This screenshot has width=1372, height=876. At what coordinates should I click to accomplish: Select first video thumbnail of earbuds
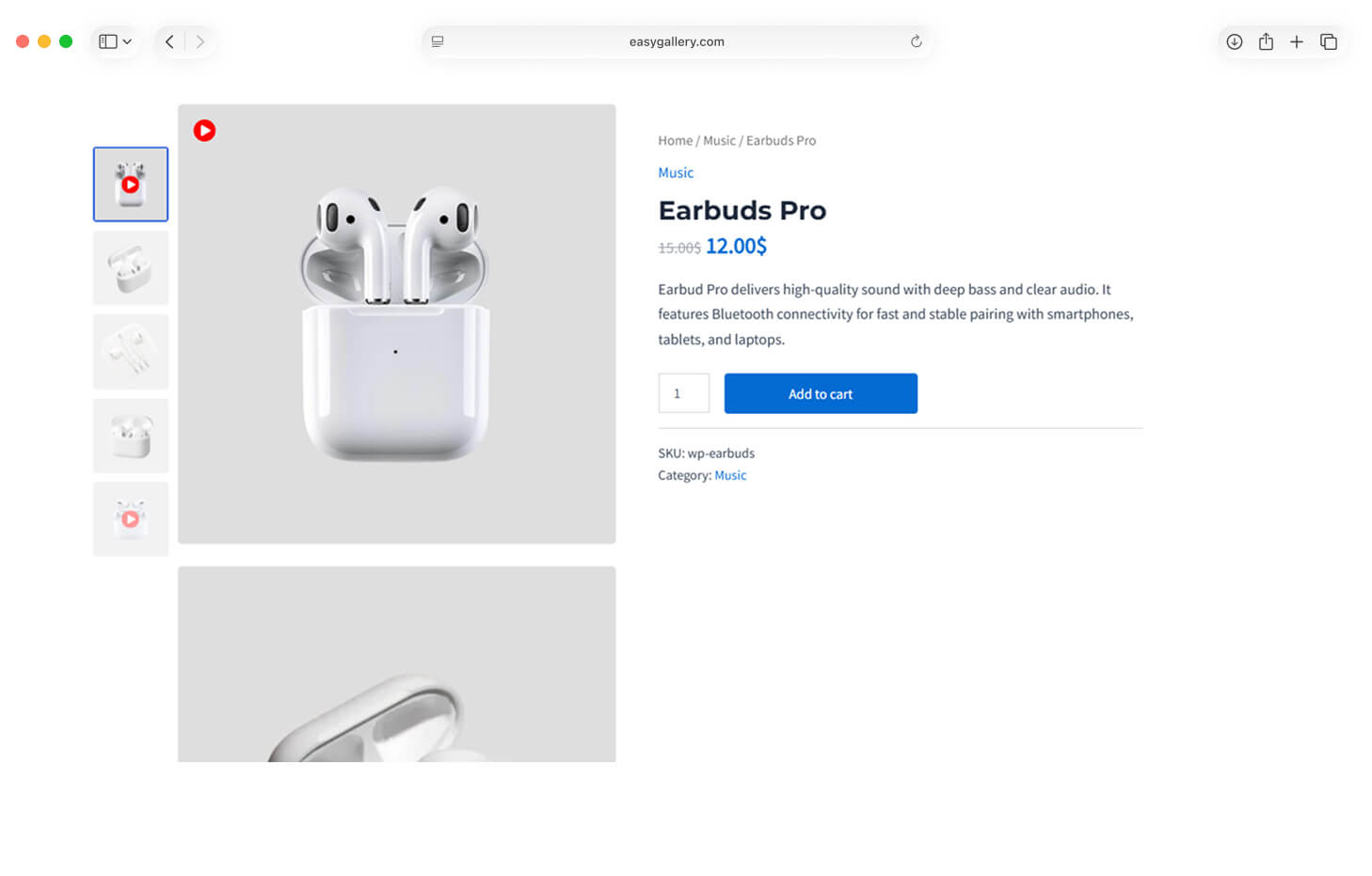[131, 184]
